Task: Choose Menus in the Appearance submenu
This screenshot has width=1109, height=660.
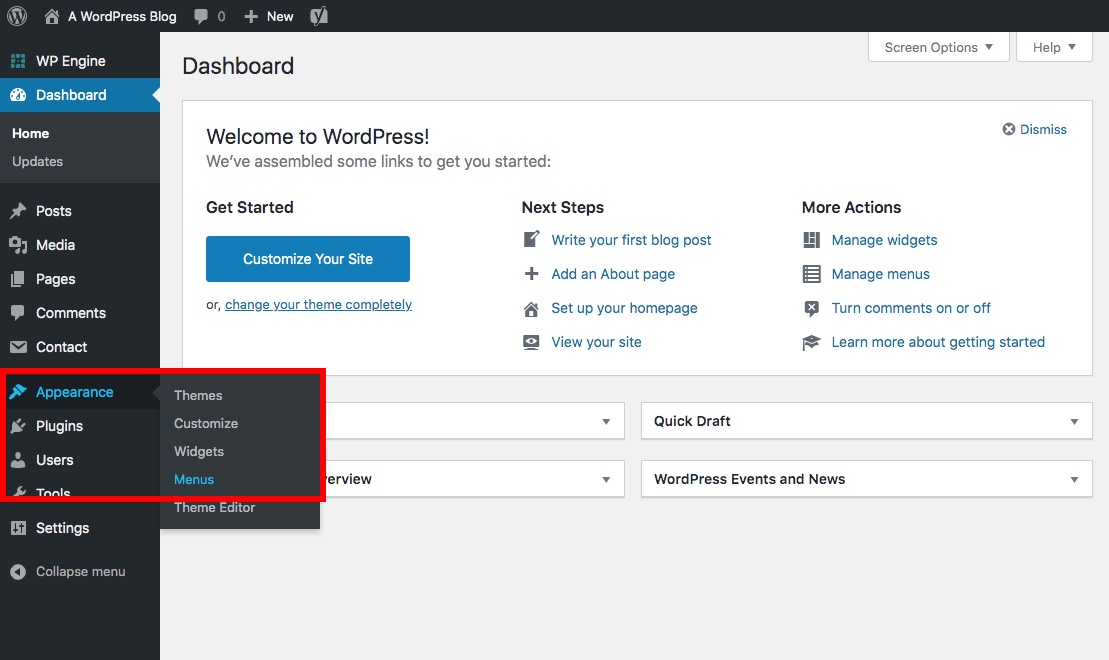Action: 194,480
